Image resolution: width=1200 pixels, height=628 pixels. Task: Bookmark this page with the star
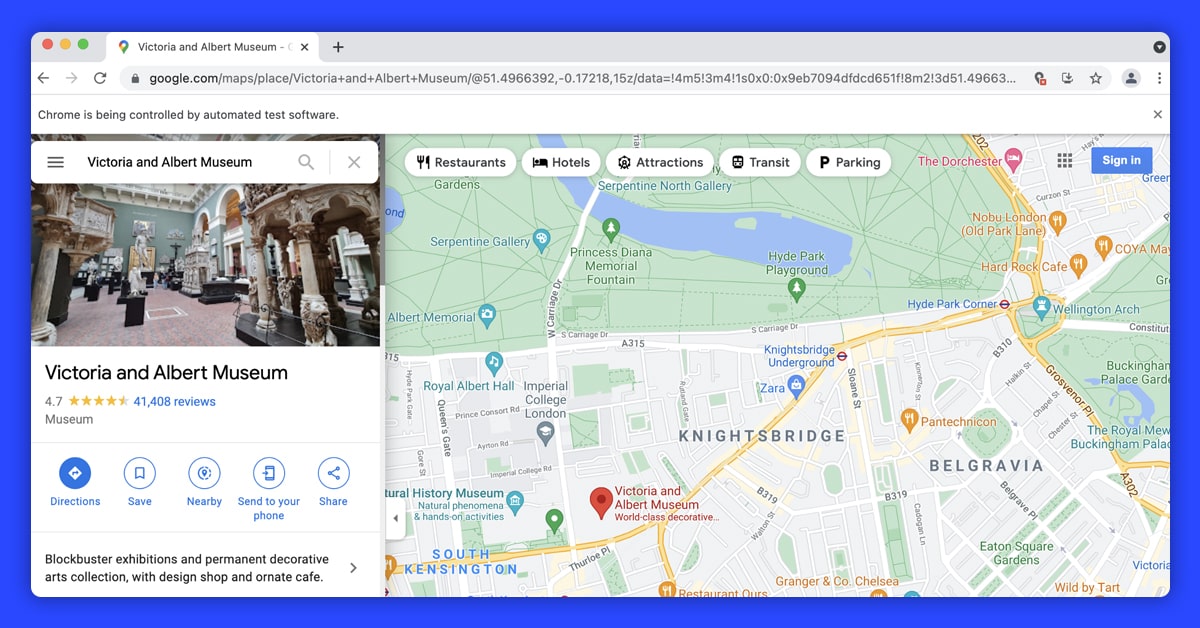click(x=1096, y=78)
